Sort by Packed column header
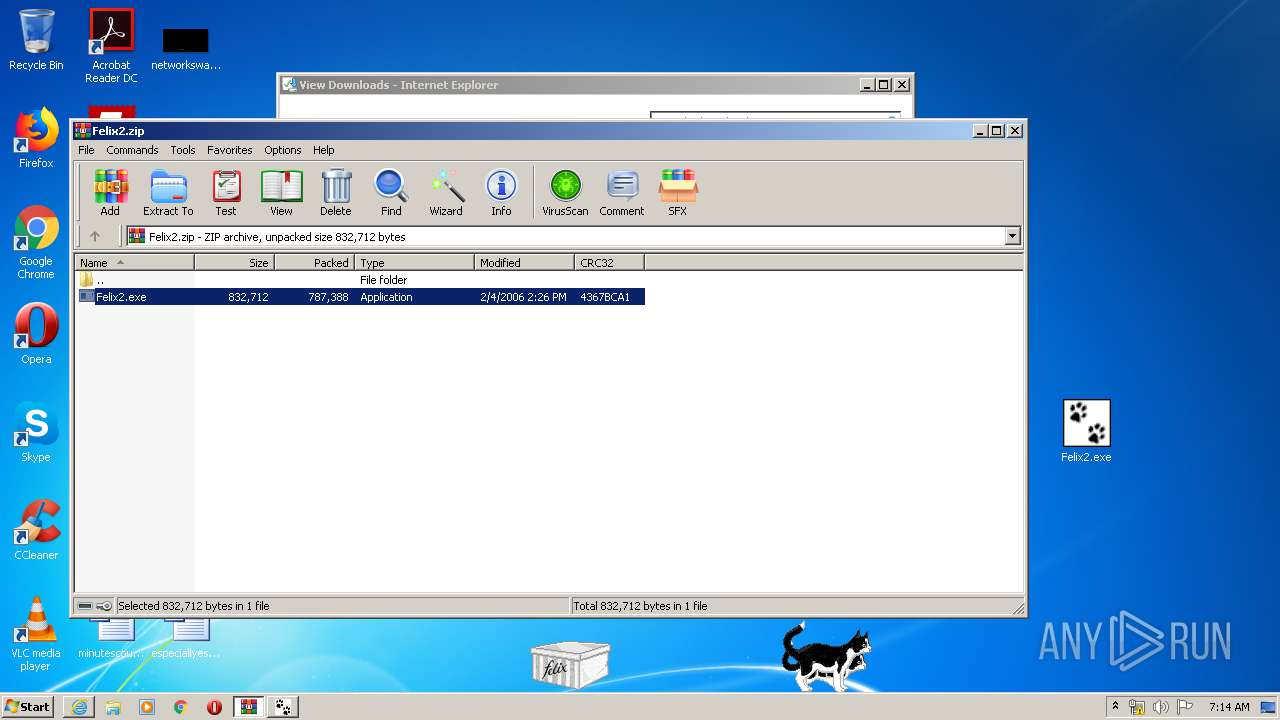This screenshot has height=720, width=1280. coord(315,263)
